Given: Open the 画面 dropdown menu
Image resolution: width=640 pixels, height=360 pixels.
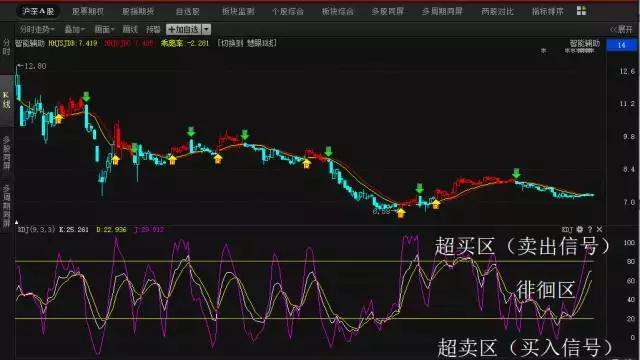Looking at the screenshot, I should pyautogui.click(x=104, y=29).
